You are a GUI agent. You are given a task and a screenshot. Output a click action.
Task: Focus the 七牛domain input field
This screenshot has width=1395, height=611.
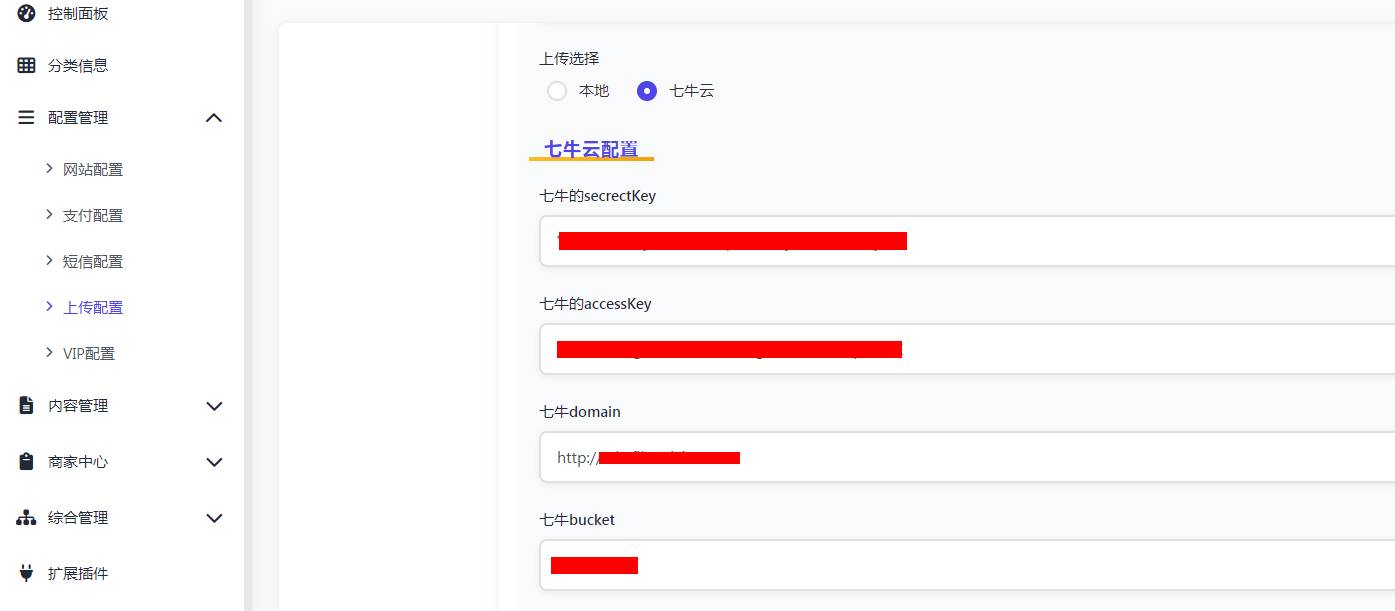pos(967,457)
